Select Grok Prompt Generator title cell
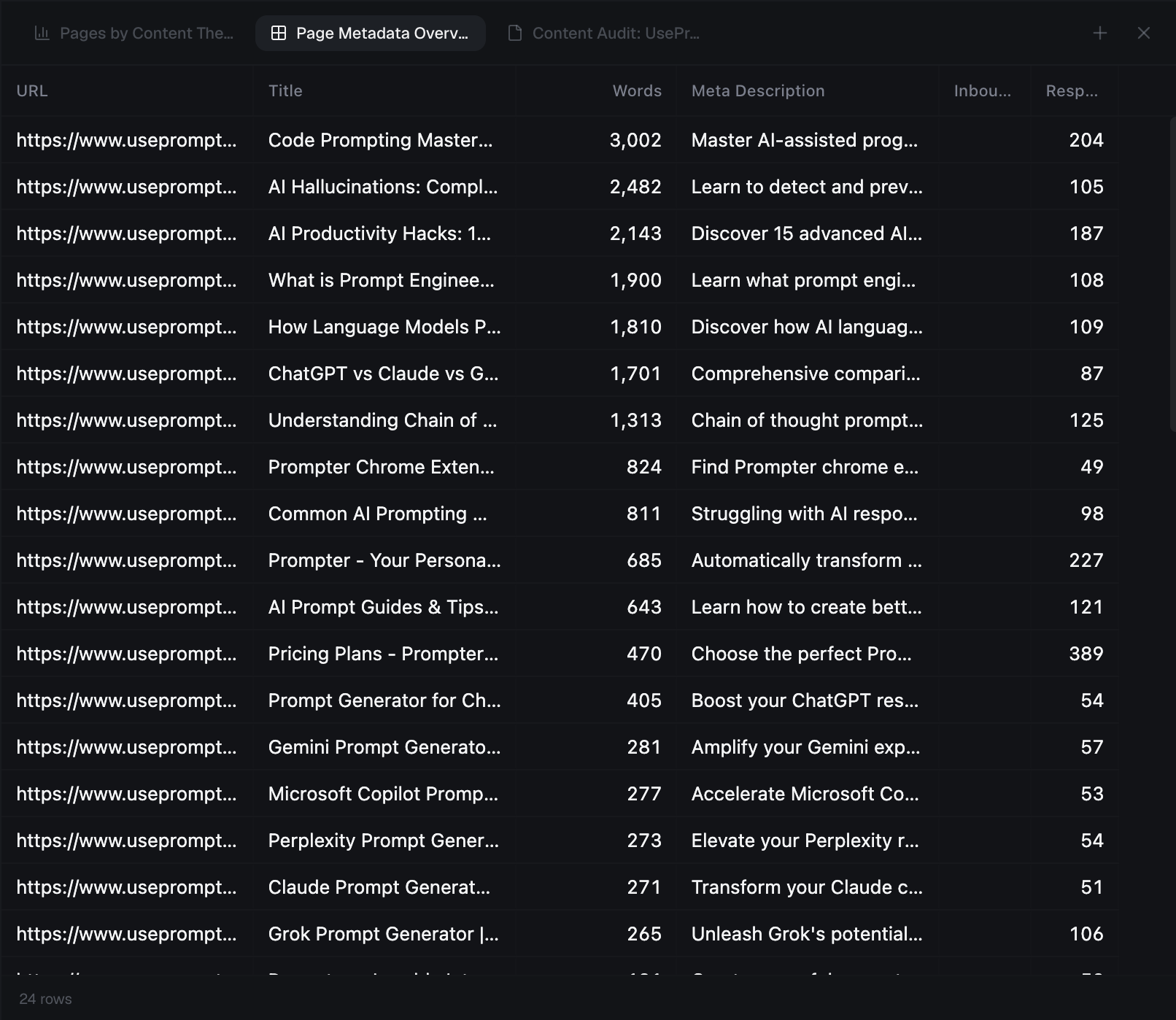Viewport: 1176px width, 1020px height. point(384,934)
